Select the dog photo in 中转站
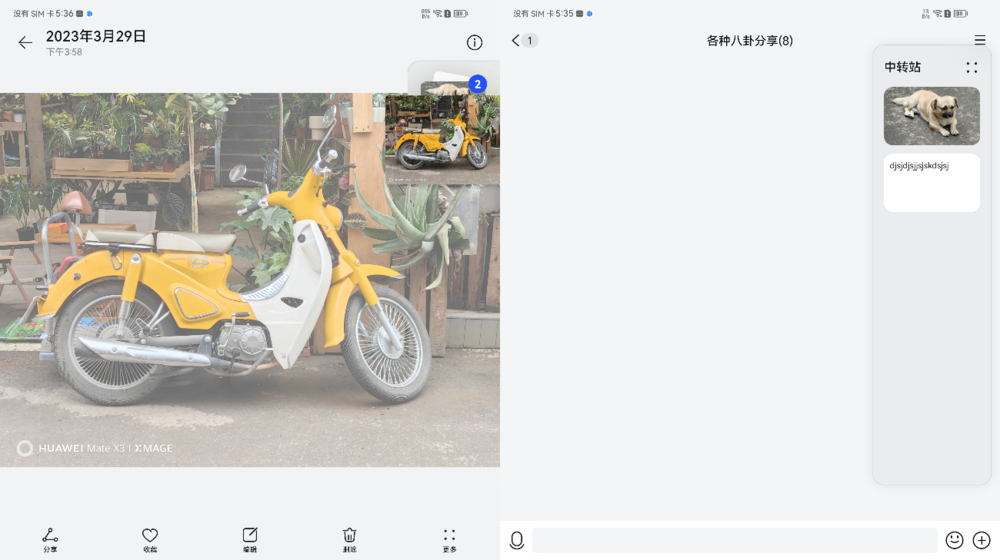This screenshot has height=560, width=1000. click(x=931, y=116)
